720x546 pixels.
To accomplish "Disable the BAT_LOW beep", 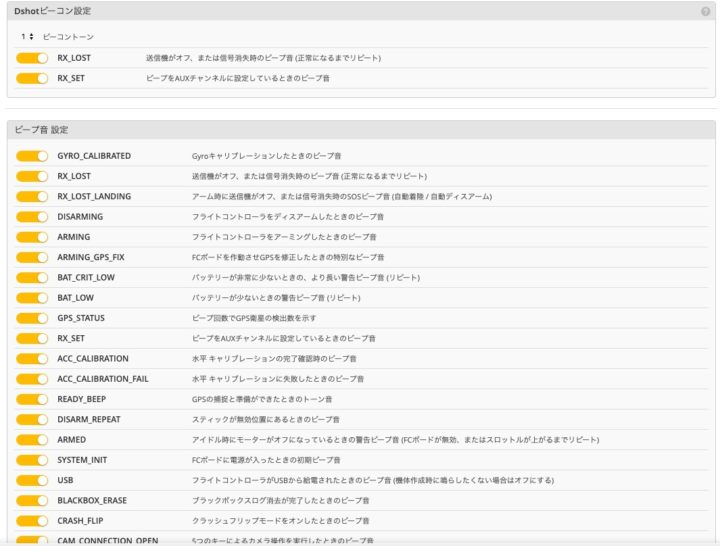I will pos(32,298).
